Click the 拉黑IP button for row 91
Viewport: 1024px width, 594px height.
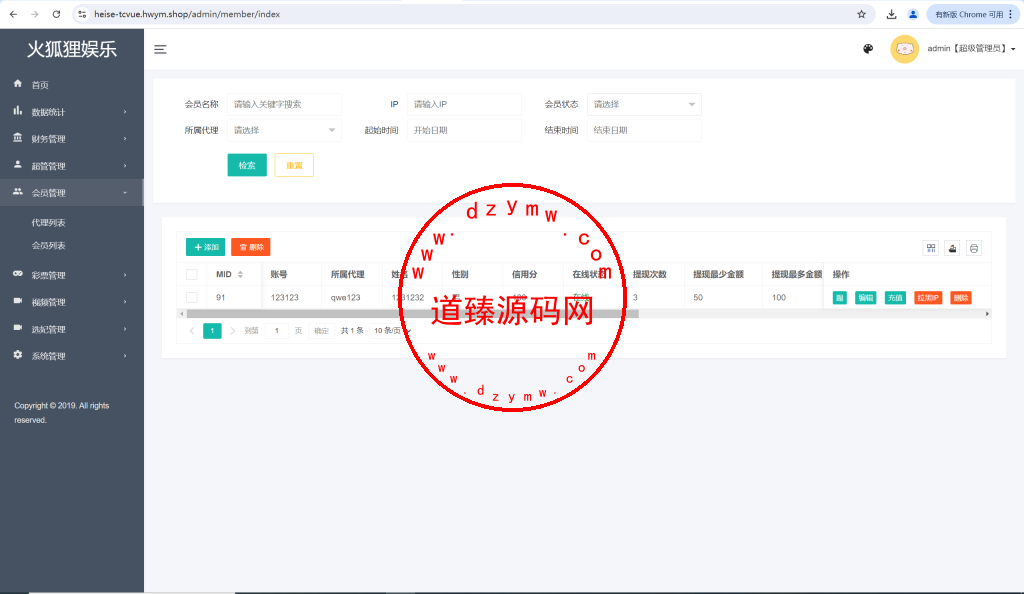928,298
